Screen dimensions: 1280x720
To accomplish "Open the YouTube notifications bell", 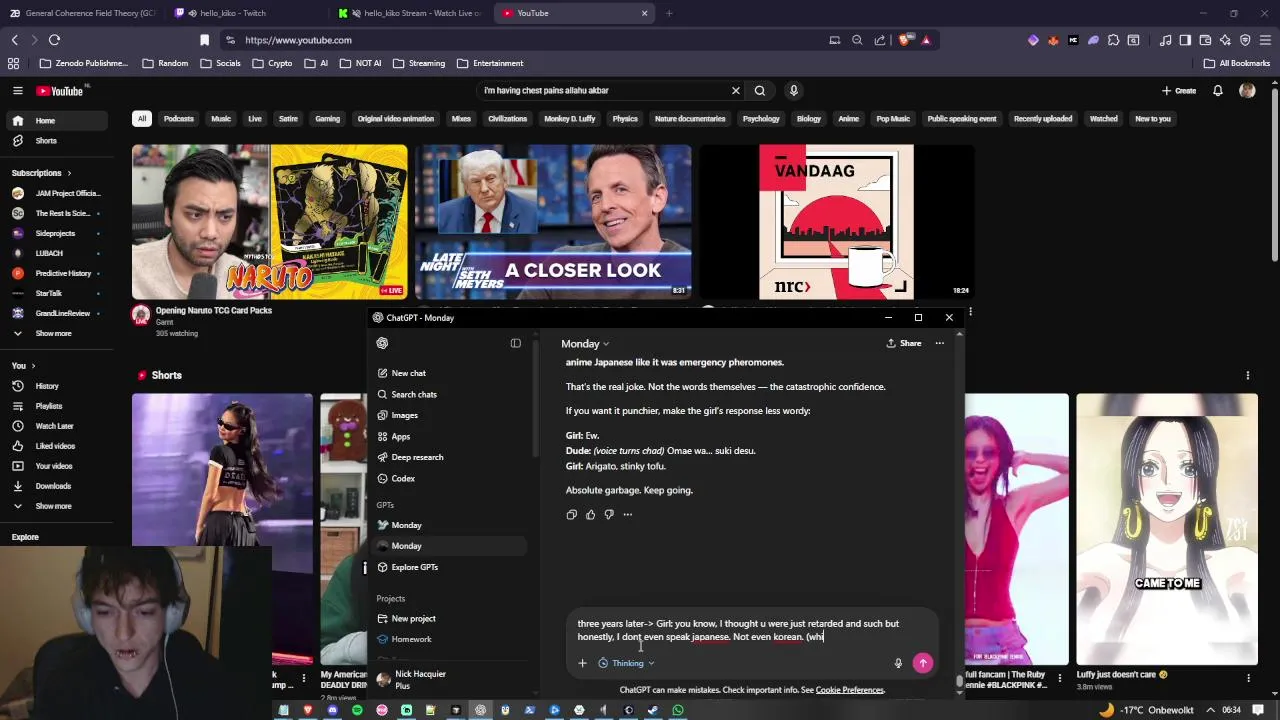I will pyautogui.click(x=1218, y=91).
